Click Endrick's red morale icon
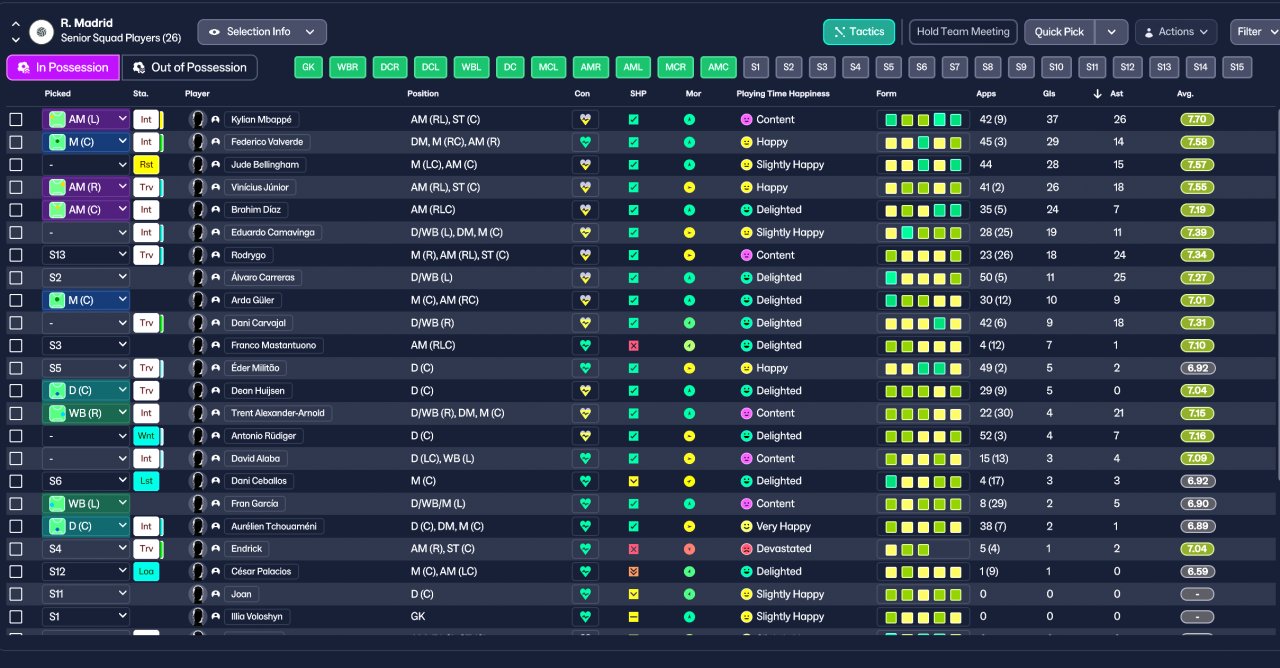Image resolution: width=1280 pixels, height=668 pixels. tap(689, 549)
